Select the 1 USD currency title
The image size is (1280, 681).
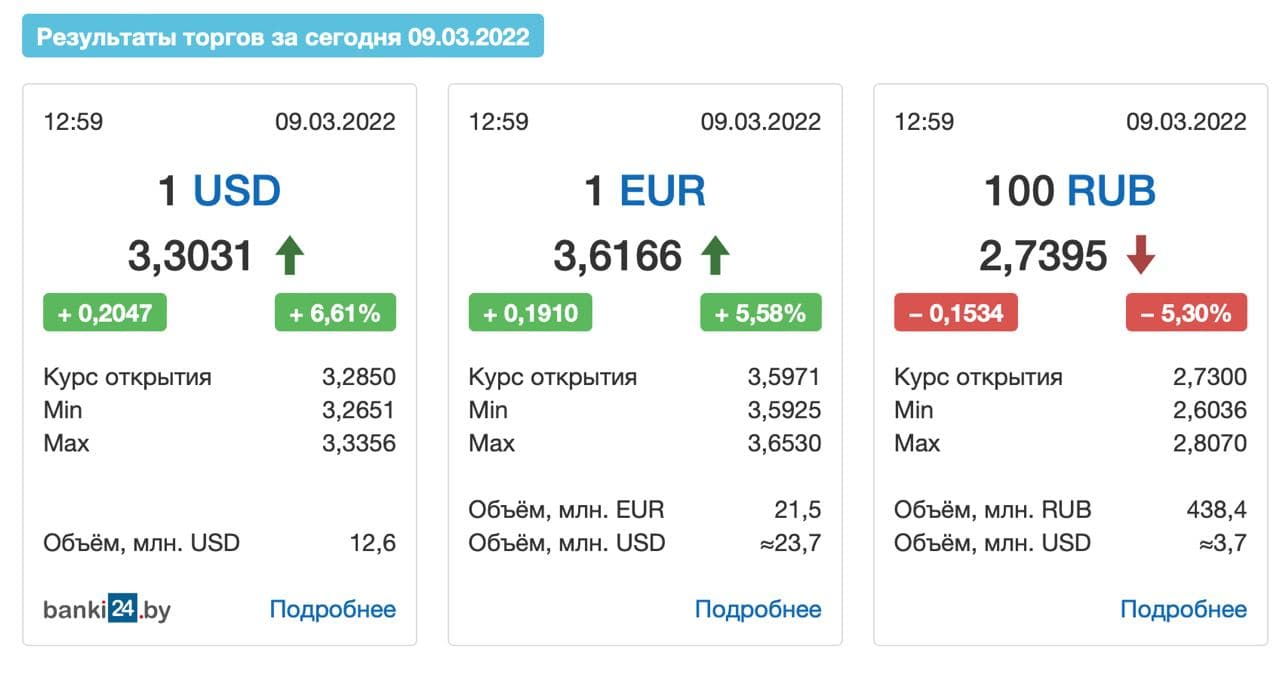click(219, 190)
